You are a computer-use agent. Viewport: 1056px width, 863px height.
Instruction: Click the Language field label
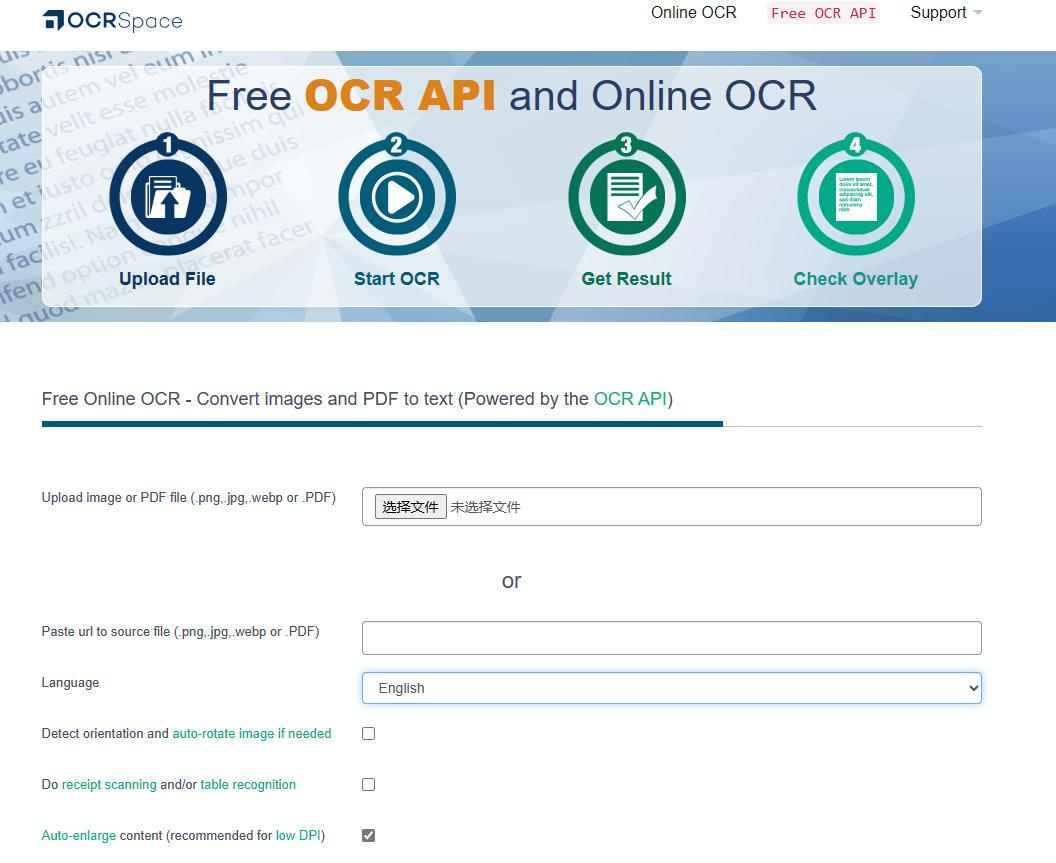click(70, 682)
